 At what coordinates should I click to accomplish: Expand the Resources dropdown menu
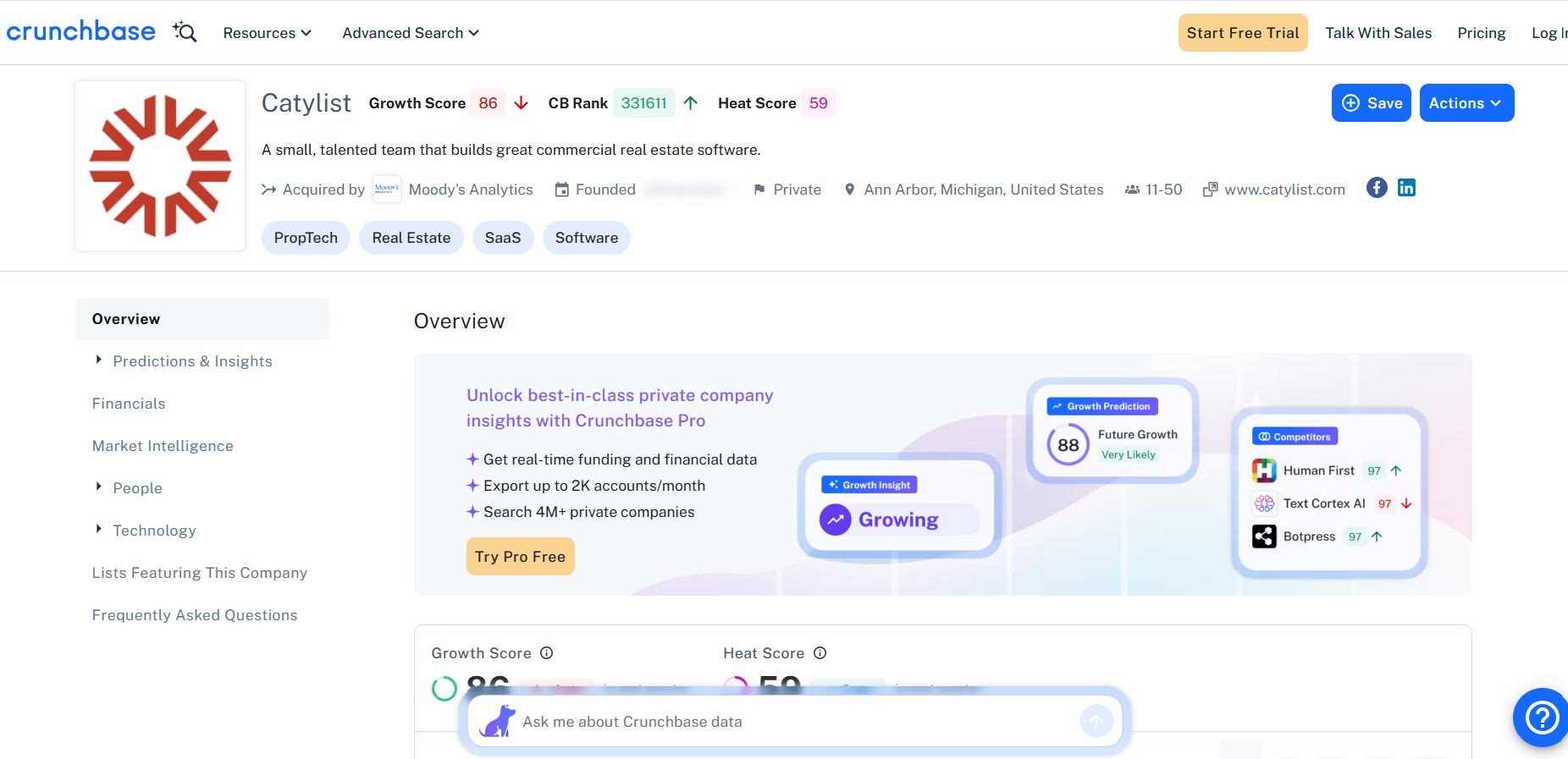267,33
